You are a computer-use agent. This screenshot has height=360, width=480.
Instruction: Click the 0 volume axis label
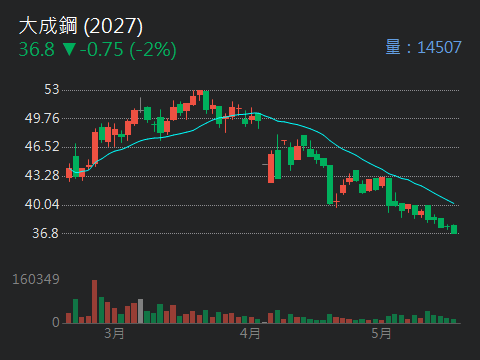click(56, 322)
